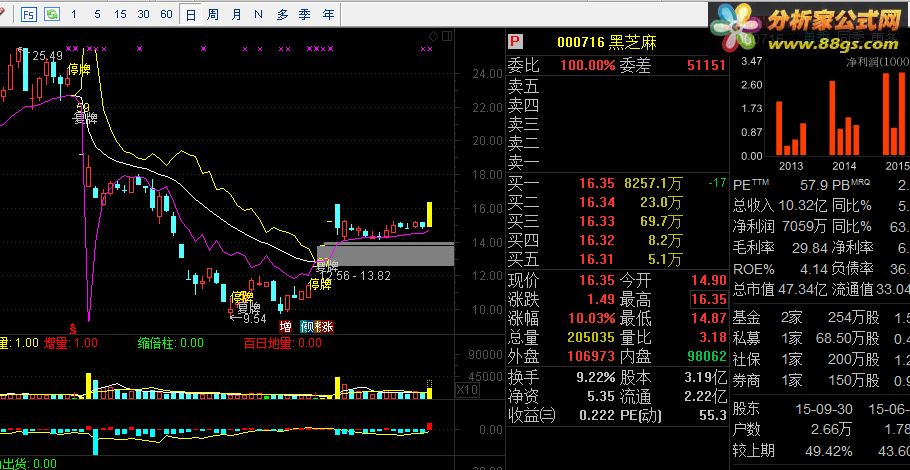Screen dimensions: 910x470
Task: Click the red $ marker below the chart
Action: [x=73, y=327]
